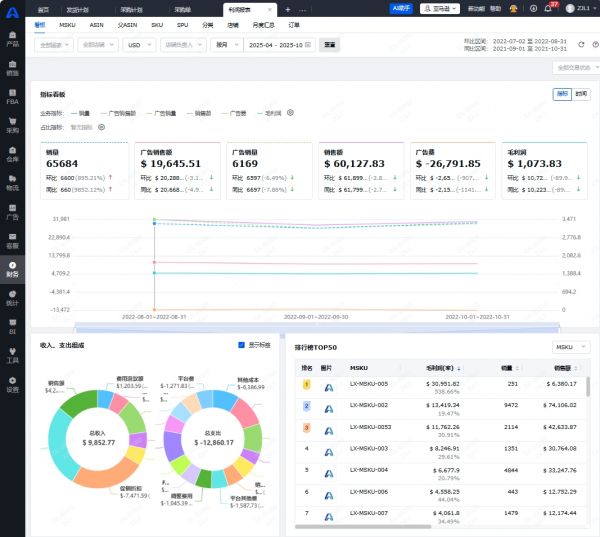The height and width of the screenshot is (537, 600).
Task: Click the 重置 button
Action: (330, 45)
